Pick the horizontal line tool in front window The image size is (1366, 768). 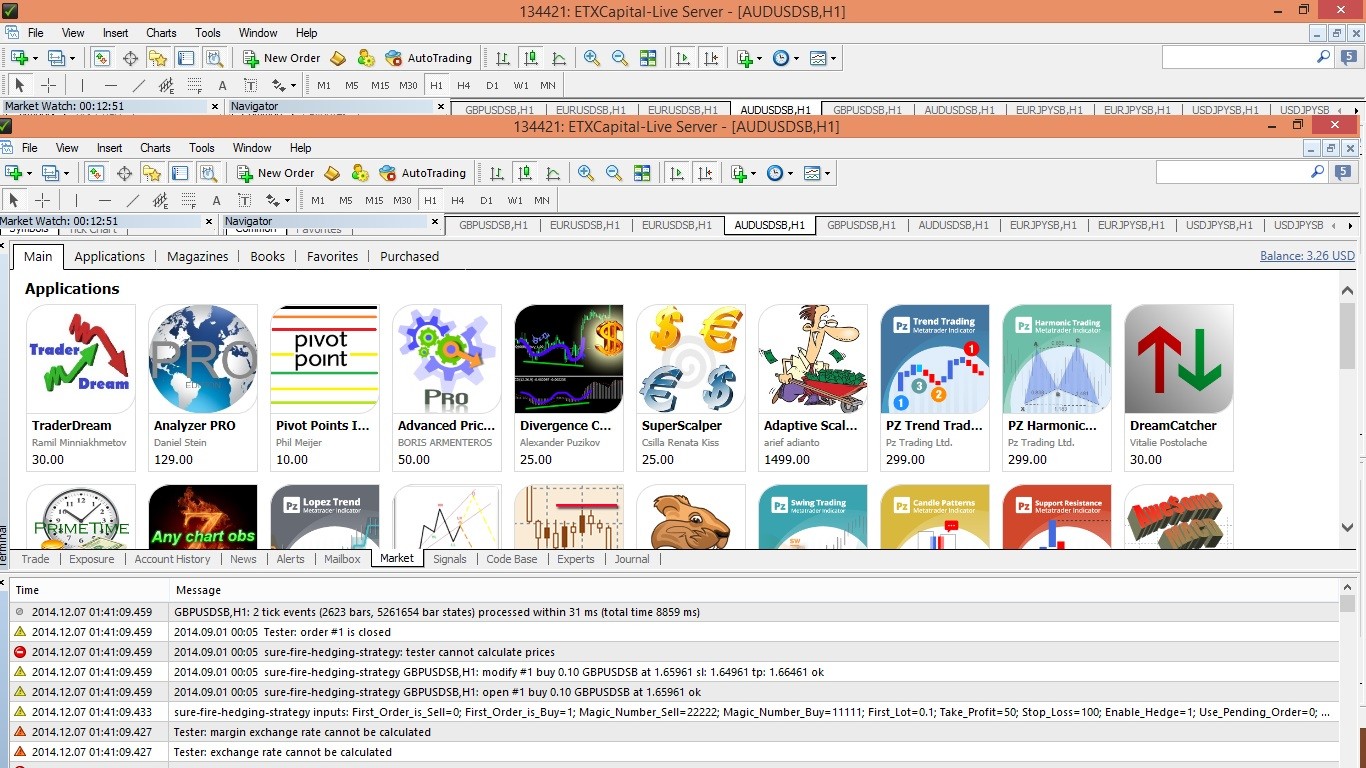click(104, 200)
